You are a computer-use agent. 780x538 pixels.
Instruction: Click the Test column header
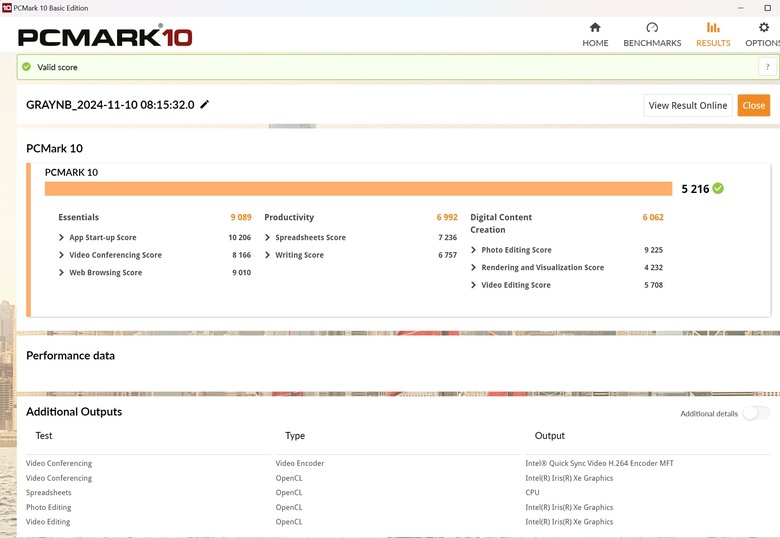point(44,436)
